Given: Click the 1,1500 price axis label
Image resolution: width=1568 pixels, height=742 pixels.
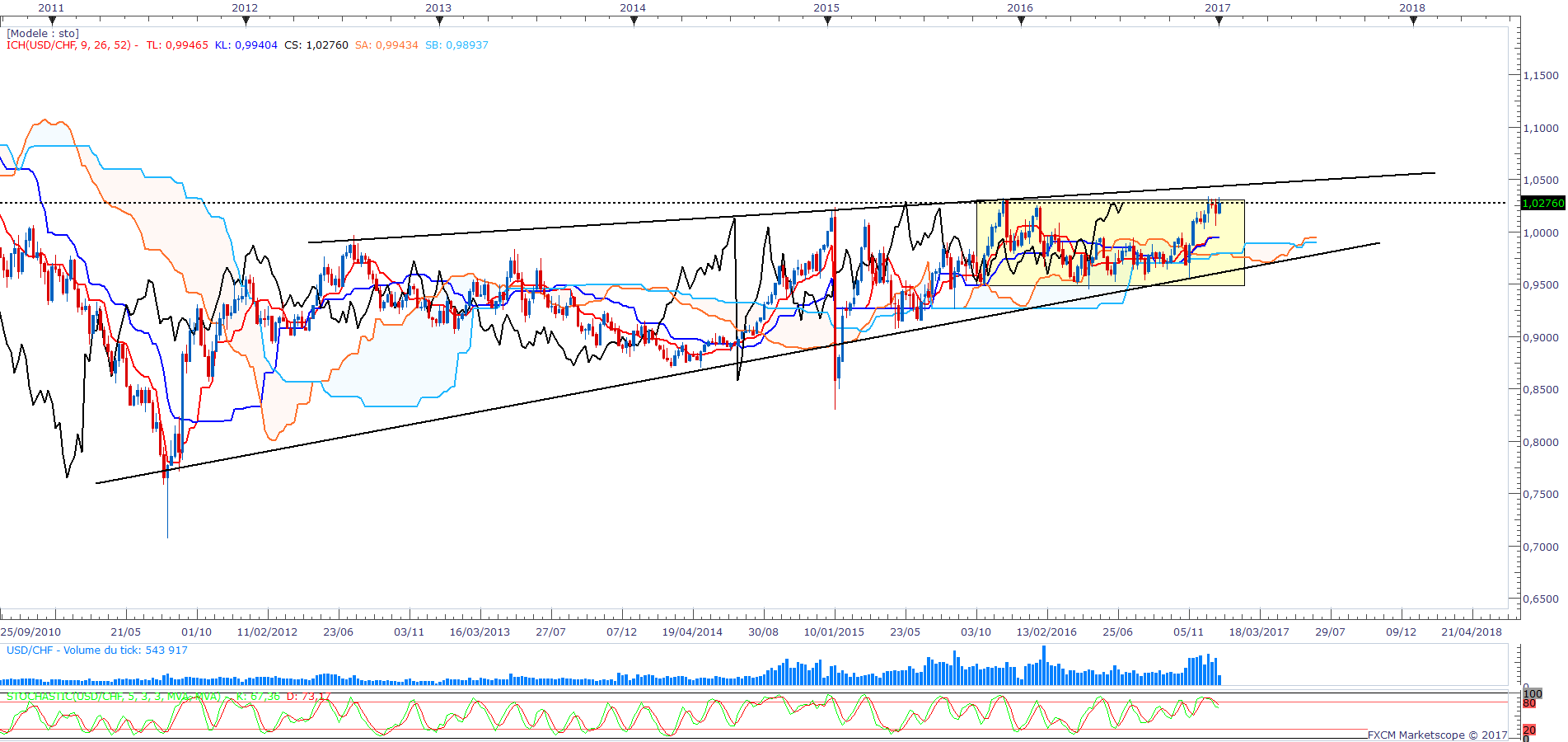Looking at the screenshot, I should pos(1541,75).
